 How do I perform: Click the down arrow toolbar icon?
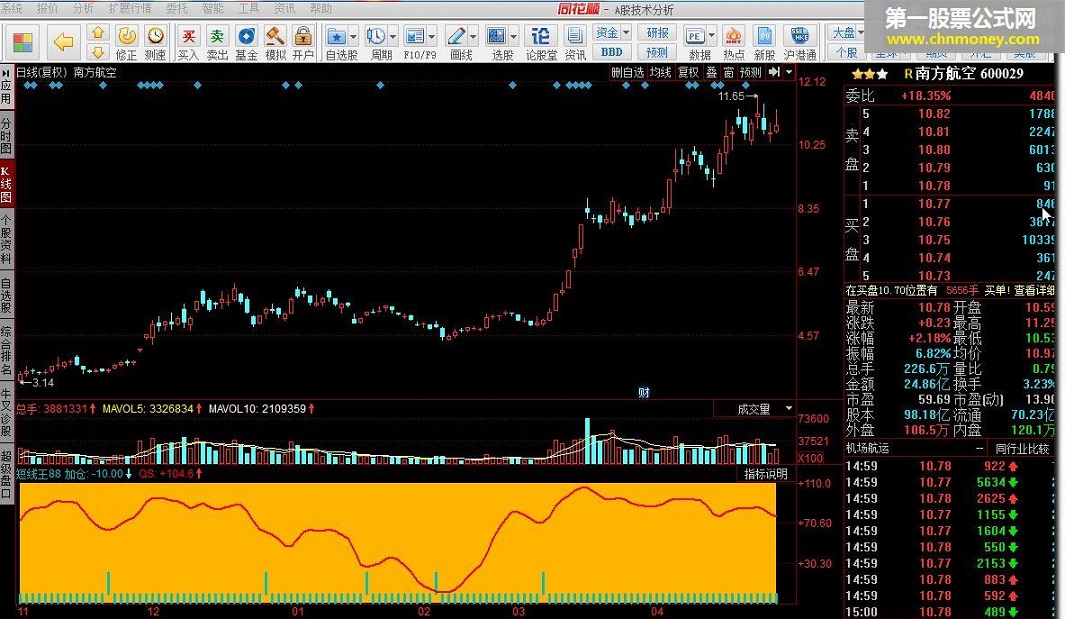(98, 52)
